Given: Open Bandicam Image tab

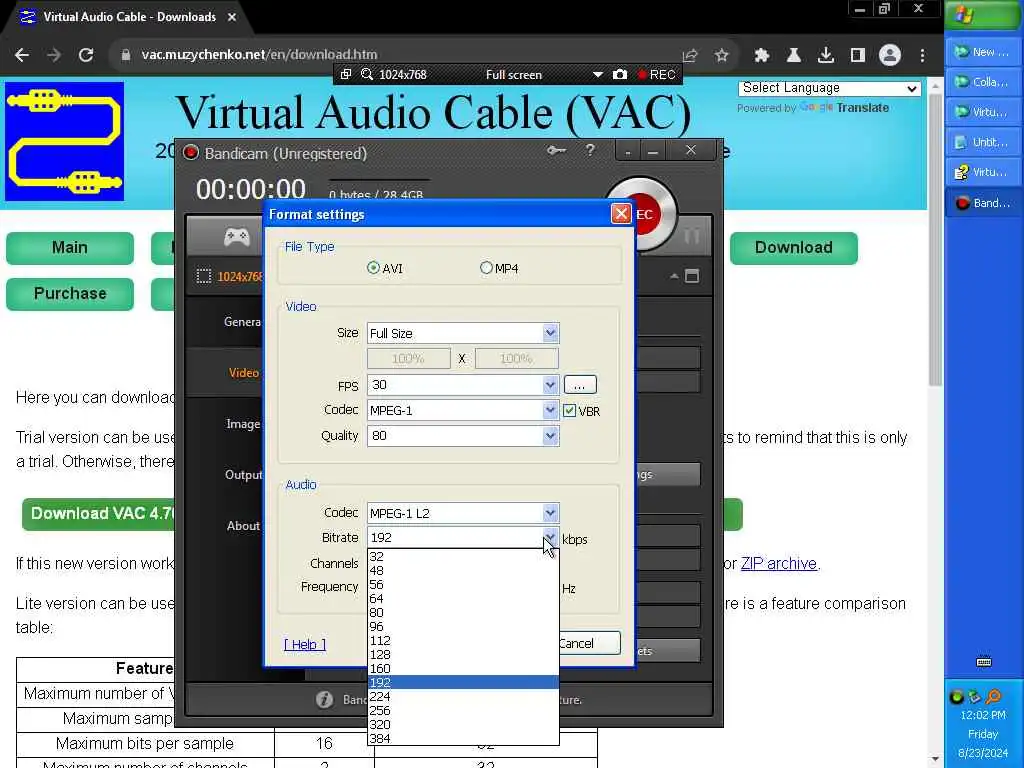Looking at the screenshot, I should 243,424.
